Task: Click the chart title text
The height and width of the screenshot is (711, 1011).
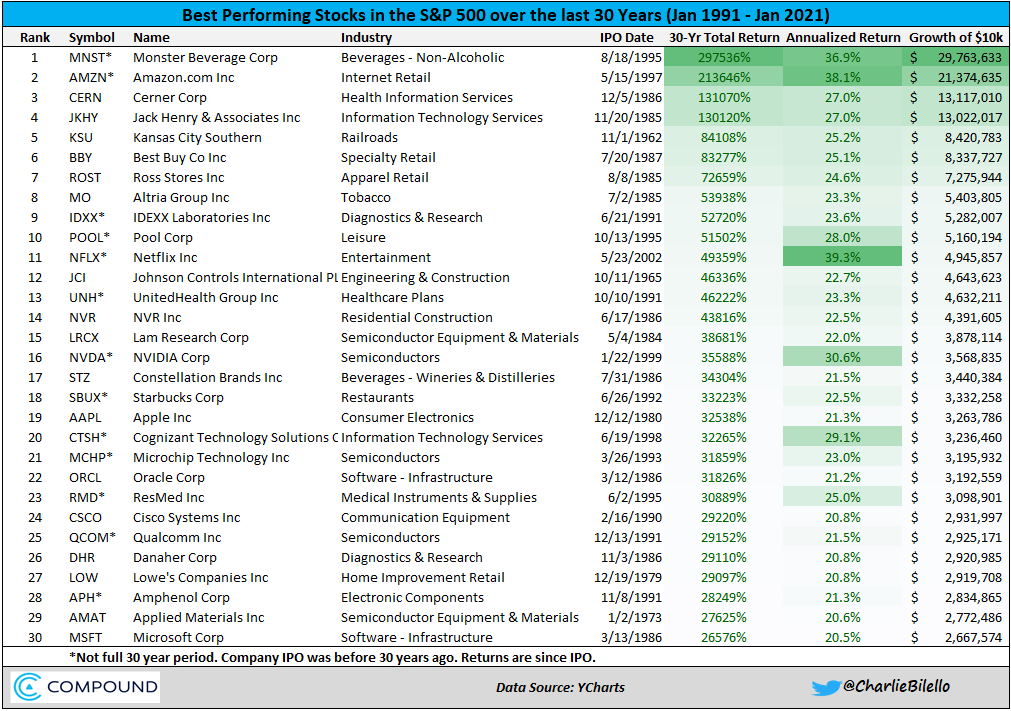Action: [x=506, y=15]
